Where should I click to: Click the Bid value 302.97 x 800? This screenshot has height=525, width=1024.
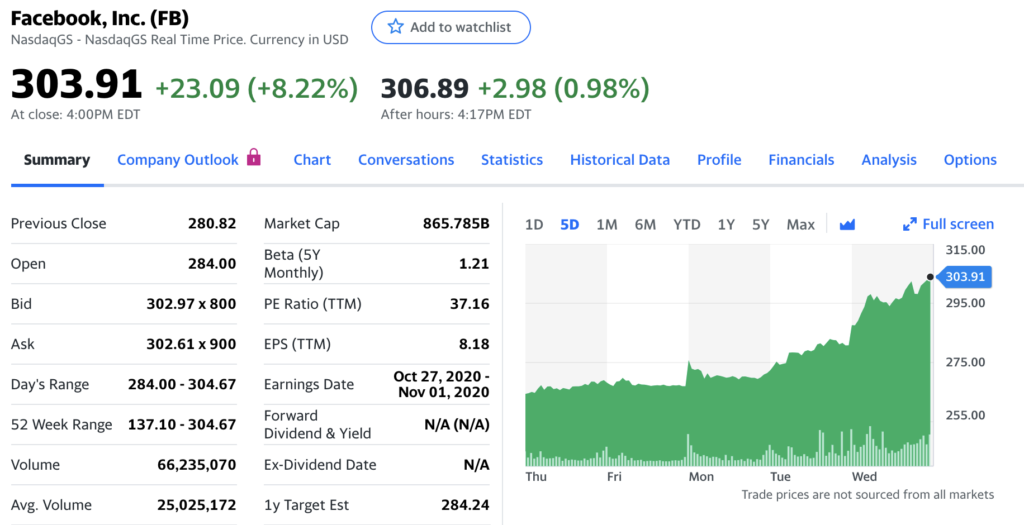click(191, 304)
